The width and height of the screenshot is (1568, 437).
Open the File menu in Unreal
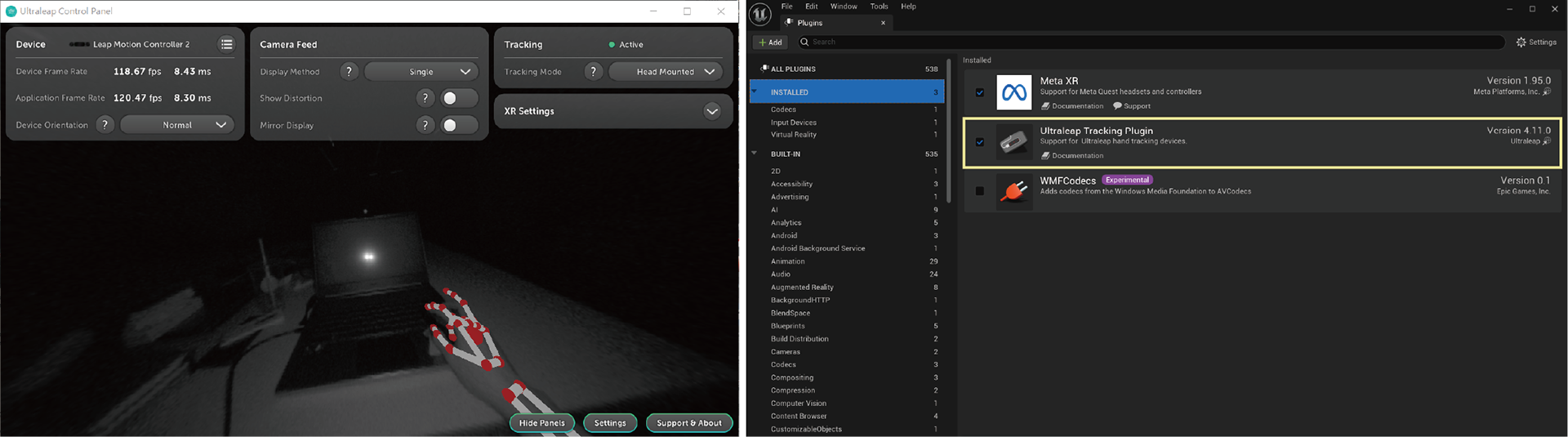(x=786, y=7)
